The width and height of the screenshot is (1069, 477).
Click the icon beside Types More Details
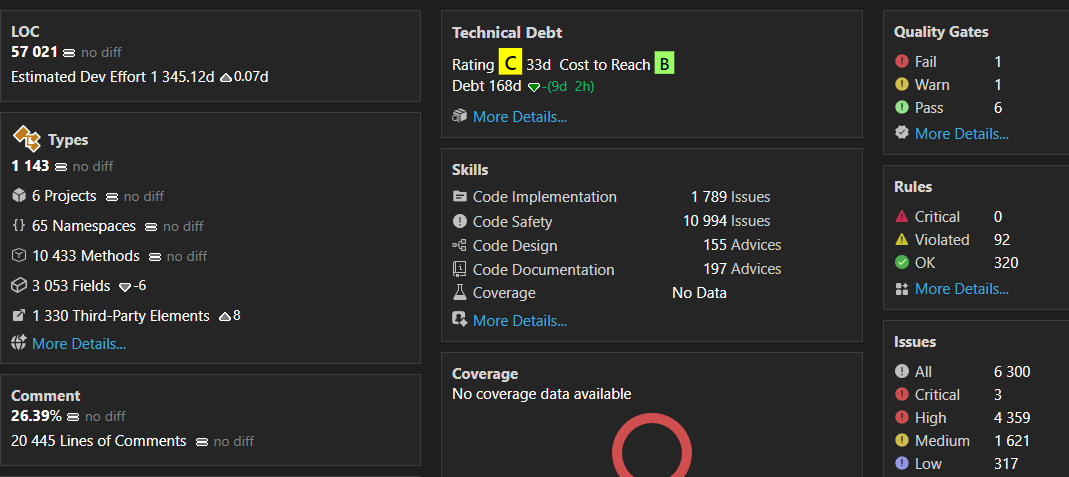(x=18, y=343)
